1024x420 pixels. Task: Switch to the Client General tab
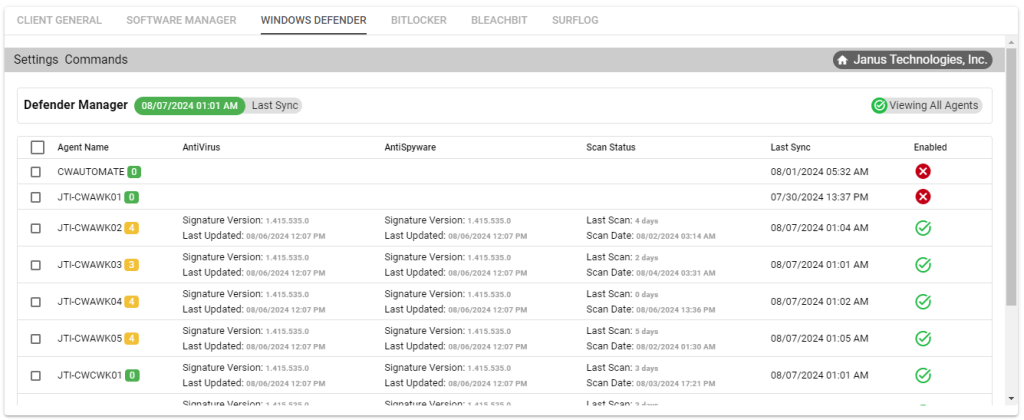[x=59, y=20]
